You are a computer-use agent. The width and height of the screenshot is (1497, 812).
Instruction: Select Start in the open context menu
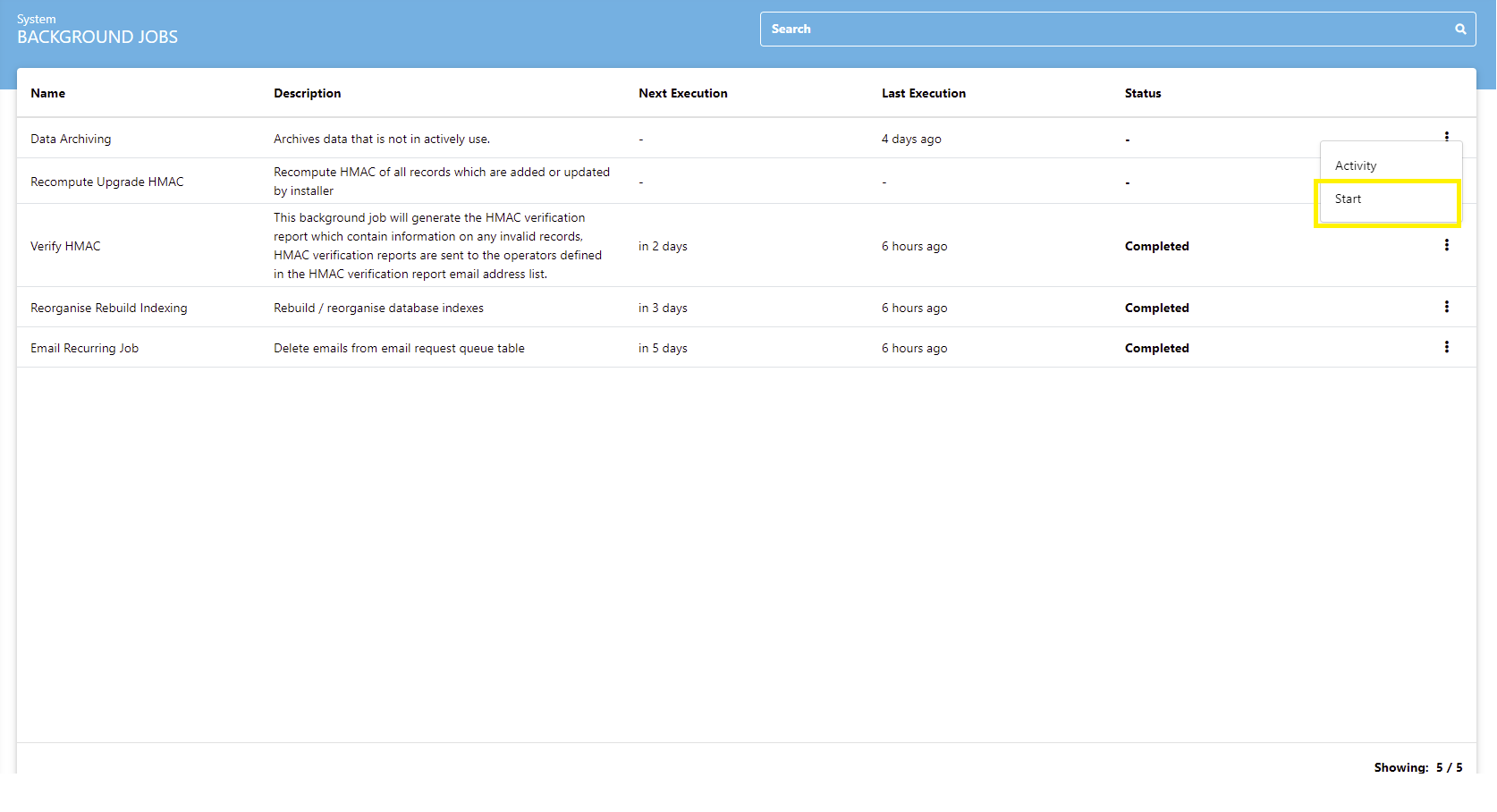point(1349,199)
